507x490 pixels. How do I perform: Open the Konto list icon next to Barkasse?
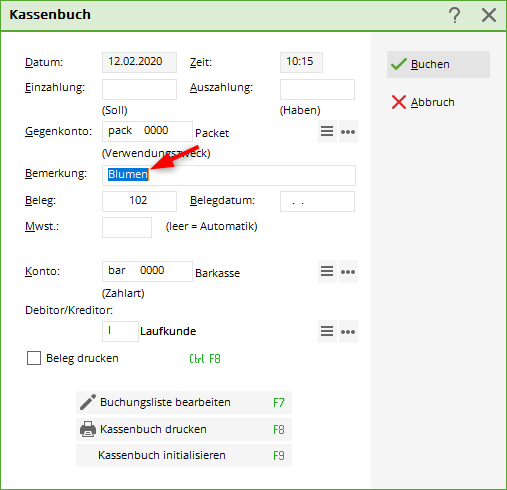[x=327, y=271]
